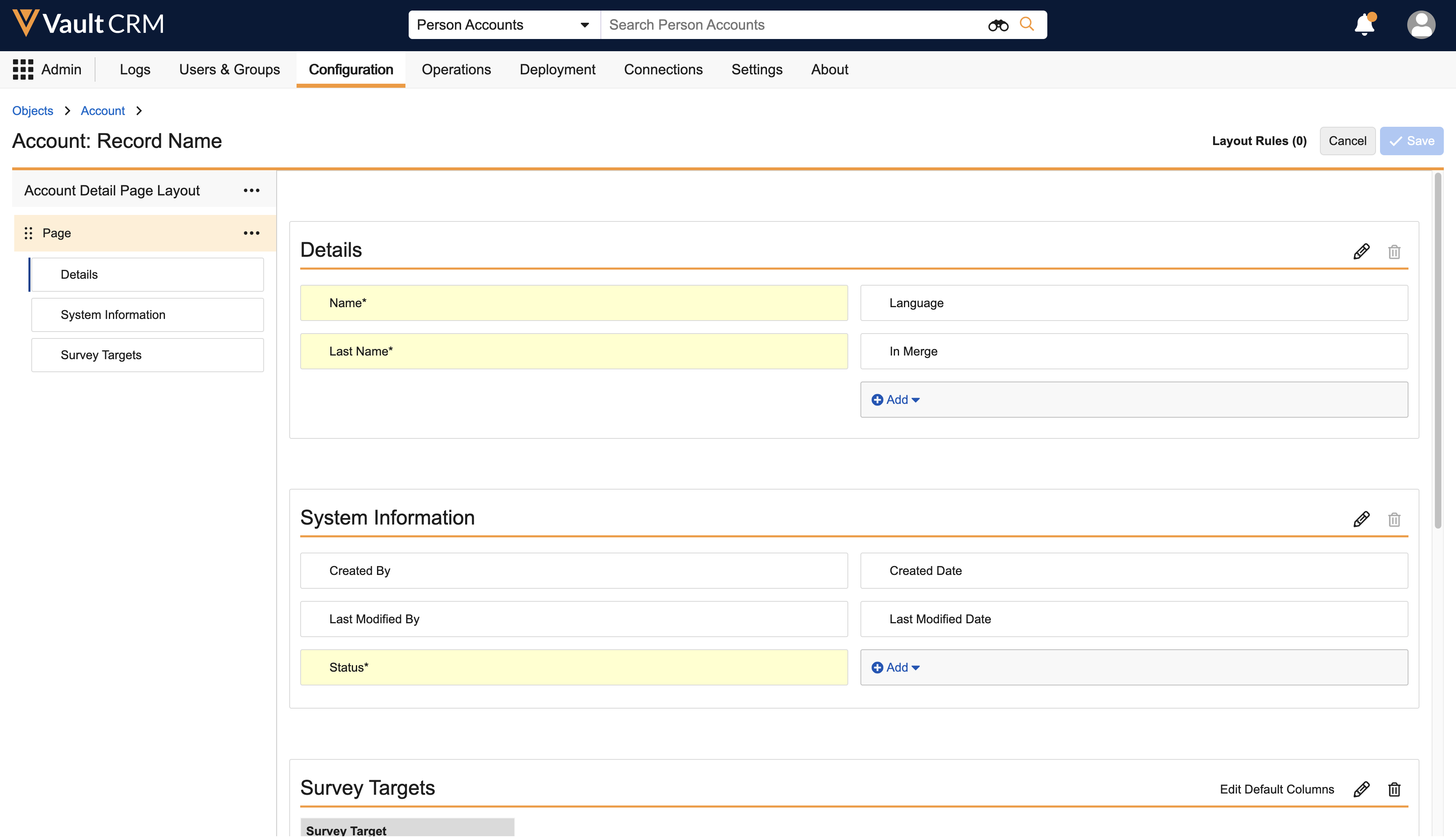Image resolution: width=1456 pixels, height=837 pixels.
Task: Go to Objects breadcrumb link
Action: 33,111
